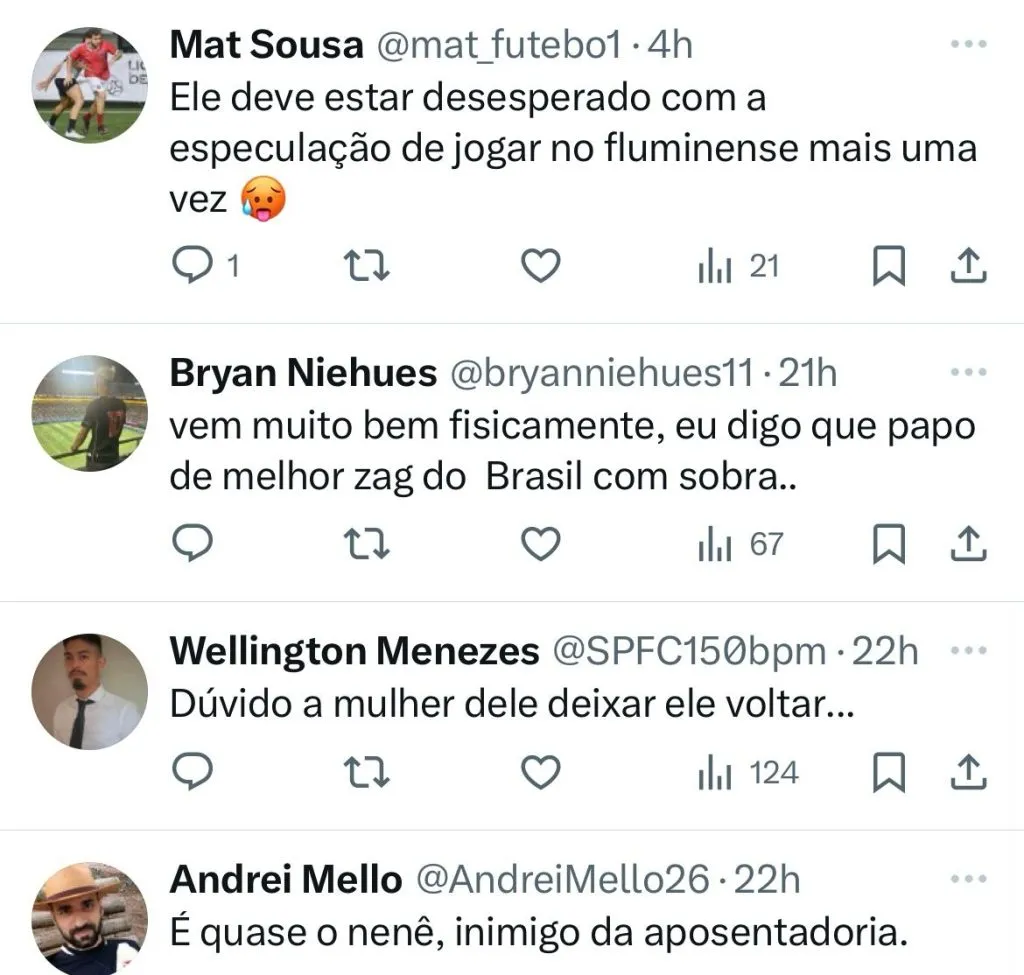Like Bryan Niehues's tweet
1024x975 pixels.
click(x=541, y=544)
